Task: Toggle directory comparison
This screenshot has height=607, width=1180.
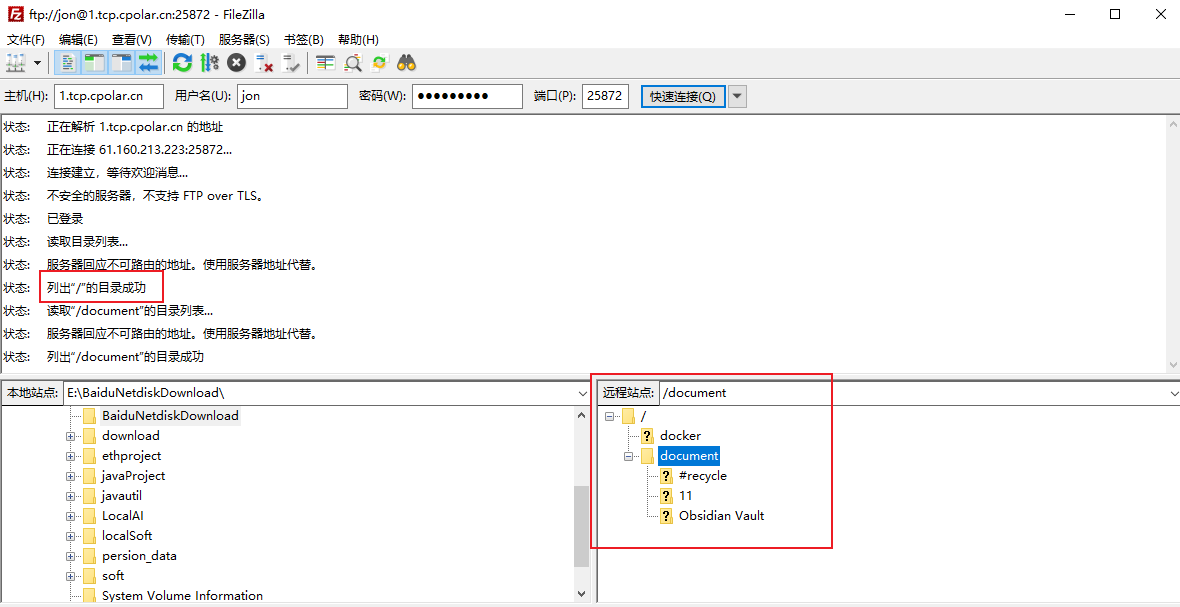Action: click(353, 63)
